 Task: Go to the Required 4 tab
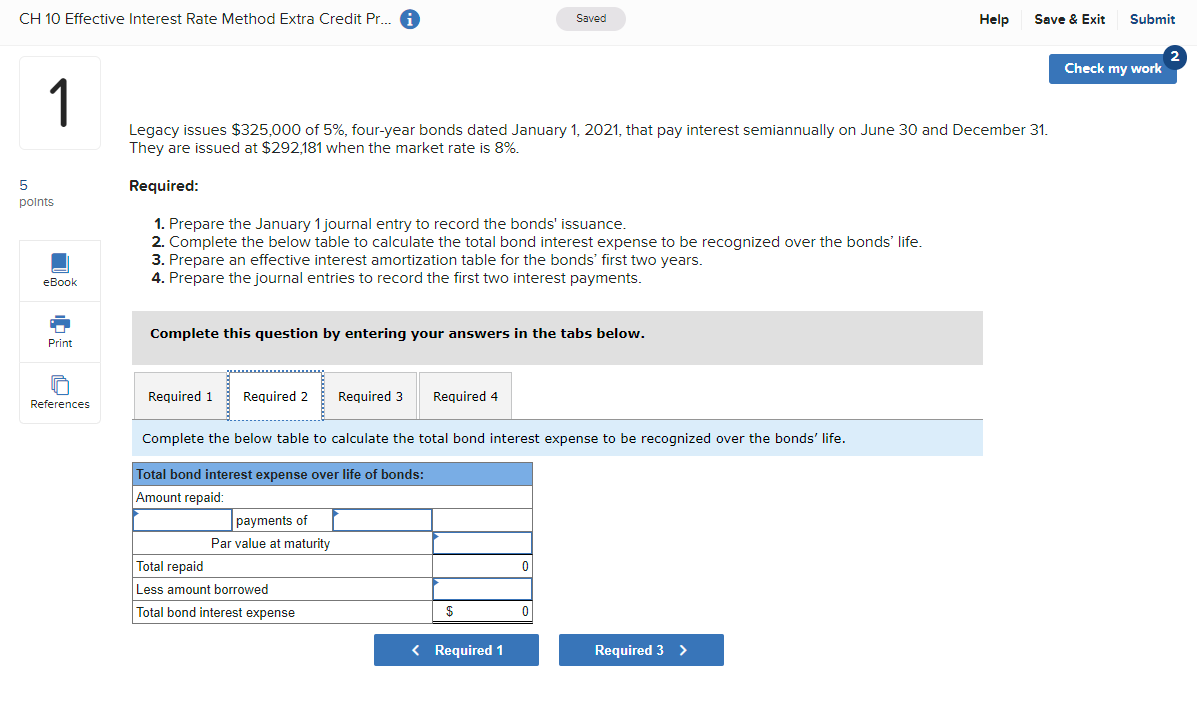465,396
